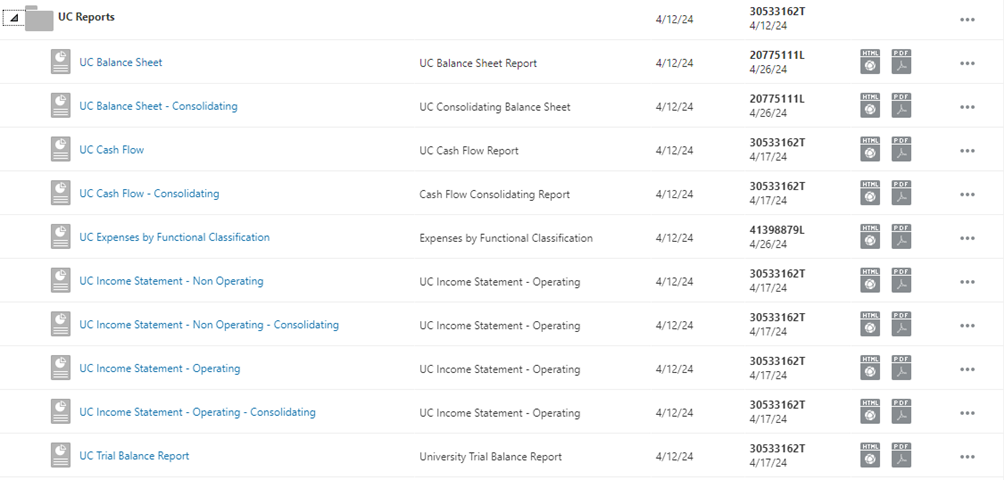Screen dimensions: 1004x480
Task: Select the 'UC Balance Sheet Report' description text
Action: pyautogui.click(x=478, y=63)
